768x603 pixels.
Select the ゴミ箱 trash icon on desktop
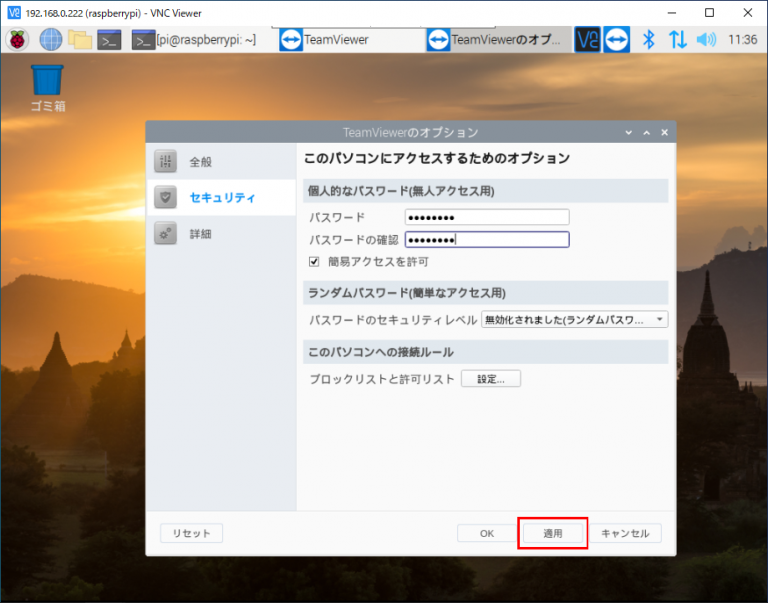48,88
